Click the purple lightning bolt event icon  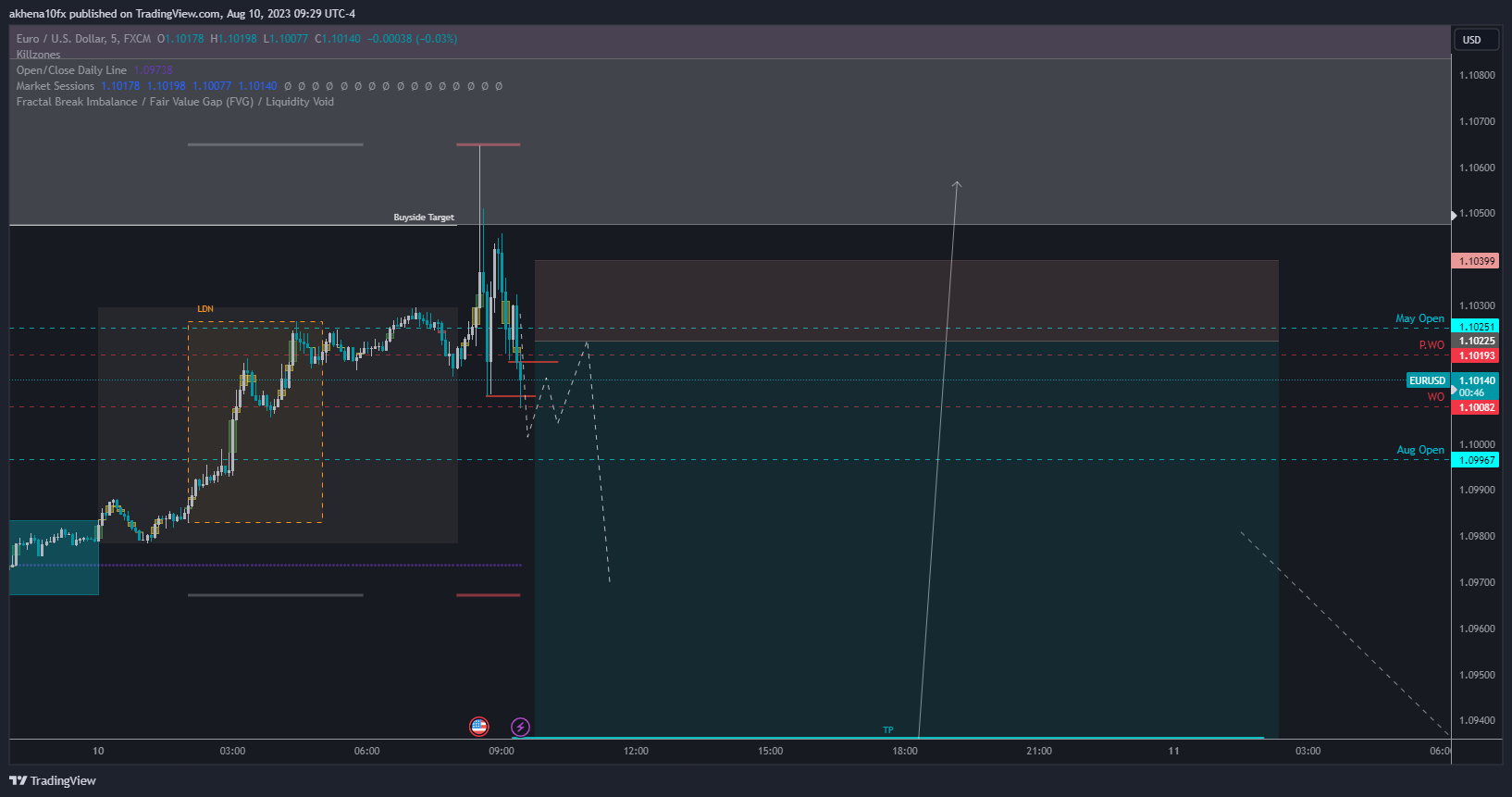pos(520,727)
